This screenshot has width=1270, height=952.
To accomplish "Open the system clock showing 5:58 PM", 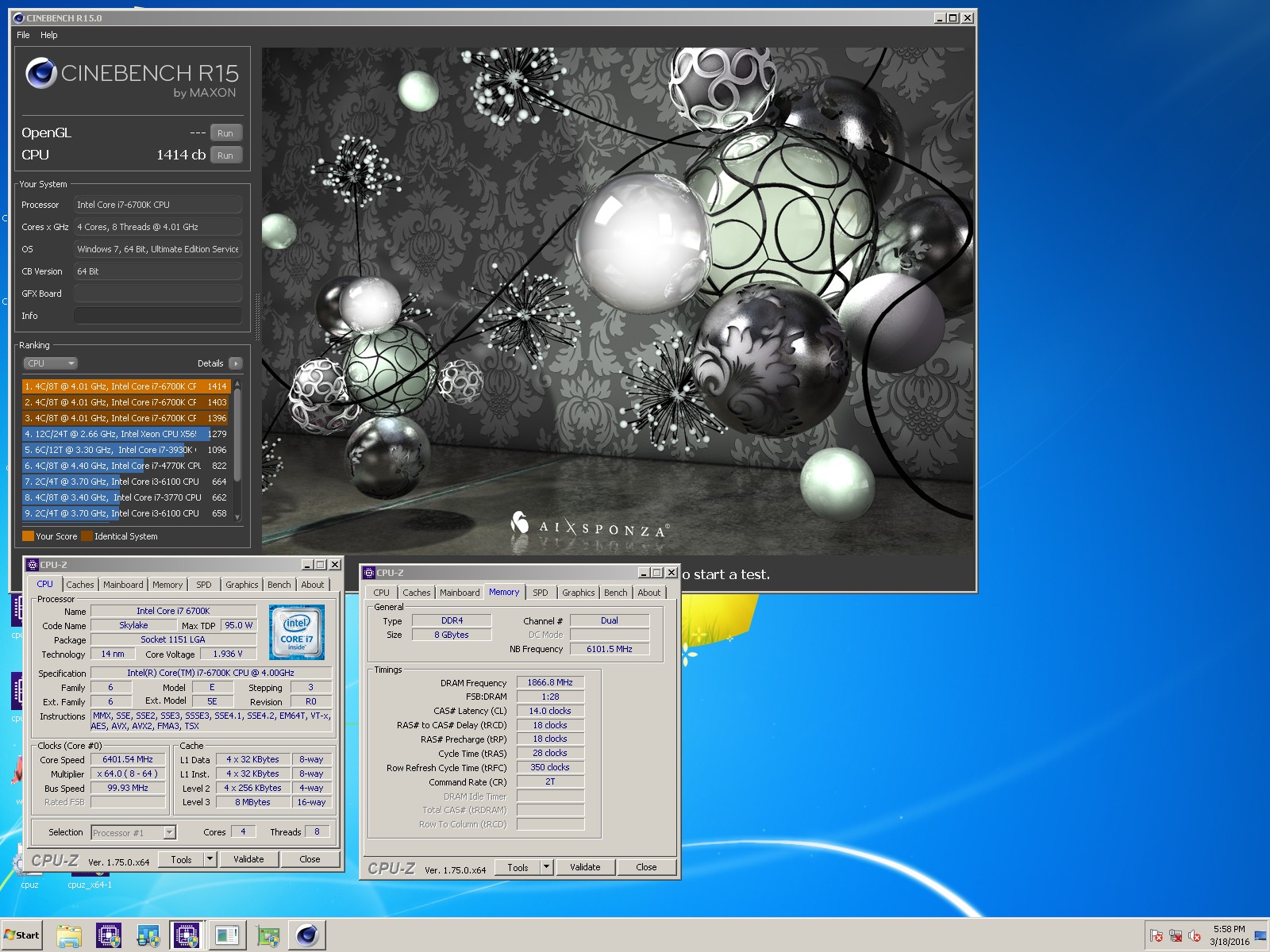I will pos(1230,935).
